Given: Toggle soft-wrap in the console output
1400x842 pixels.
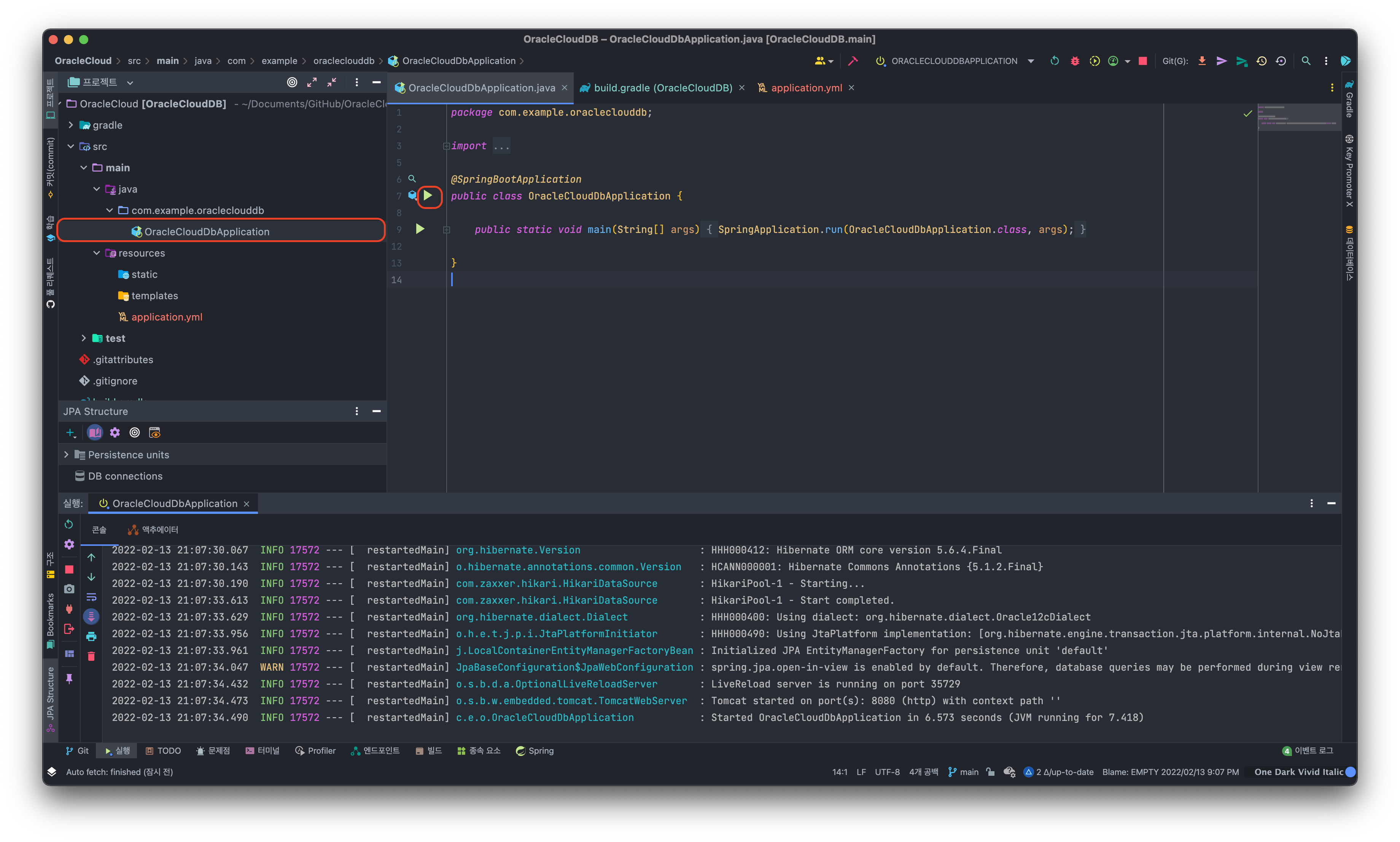Looking at the screenshot, I should [91, 597].
